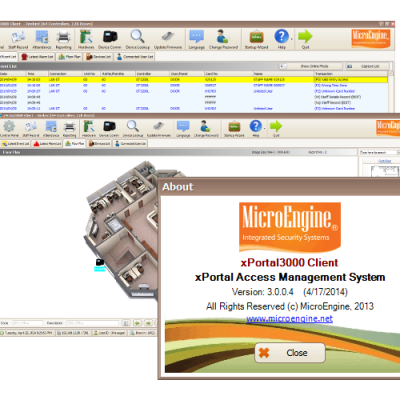Open Device Comm in the top toolbar
400x400 pixels.
pos(110,40)
